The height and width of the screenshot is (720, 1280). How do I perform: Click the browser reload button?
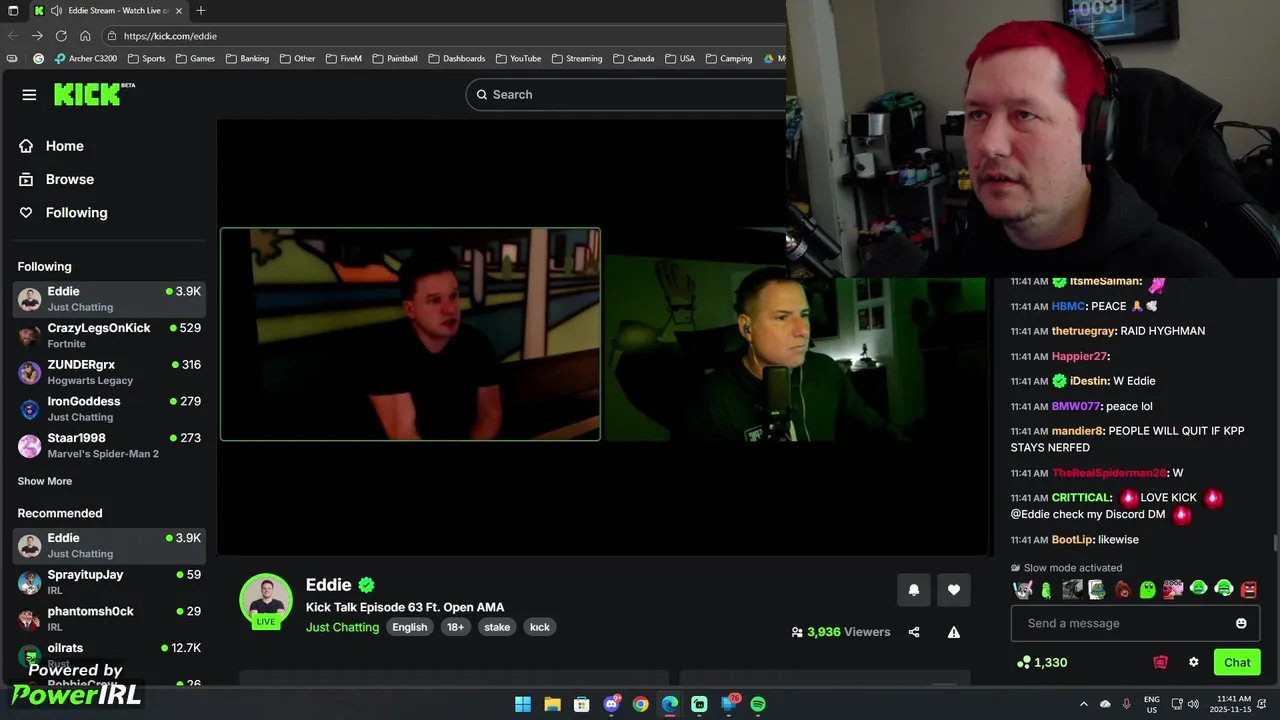click(61, 36)
